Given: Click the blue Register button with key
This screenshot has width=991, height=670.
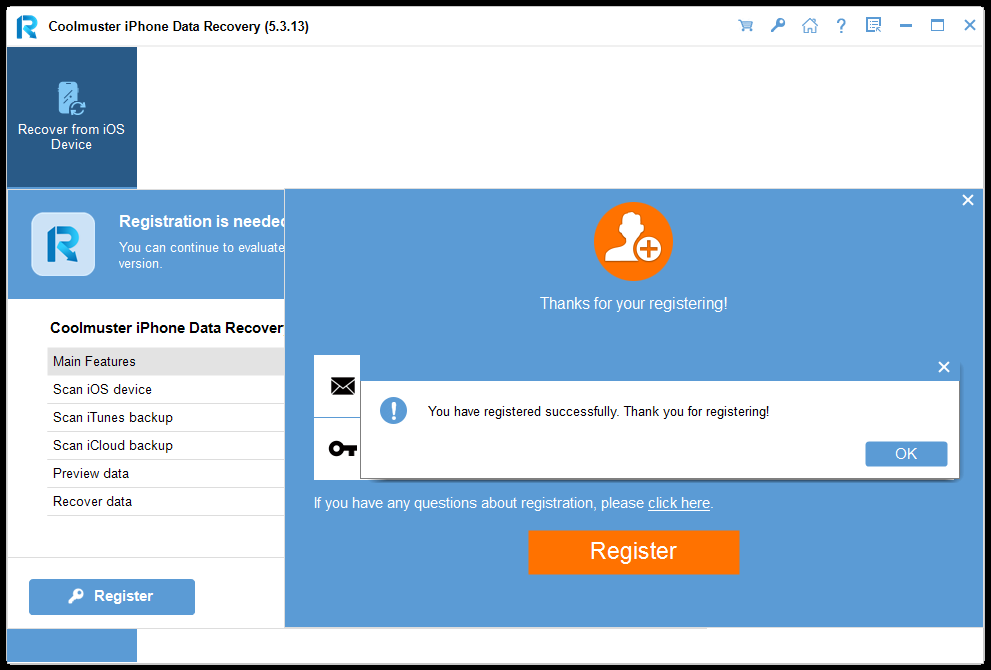Looking at the screenshot, I should (112, 596).
